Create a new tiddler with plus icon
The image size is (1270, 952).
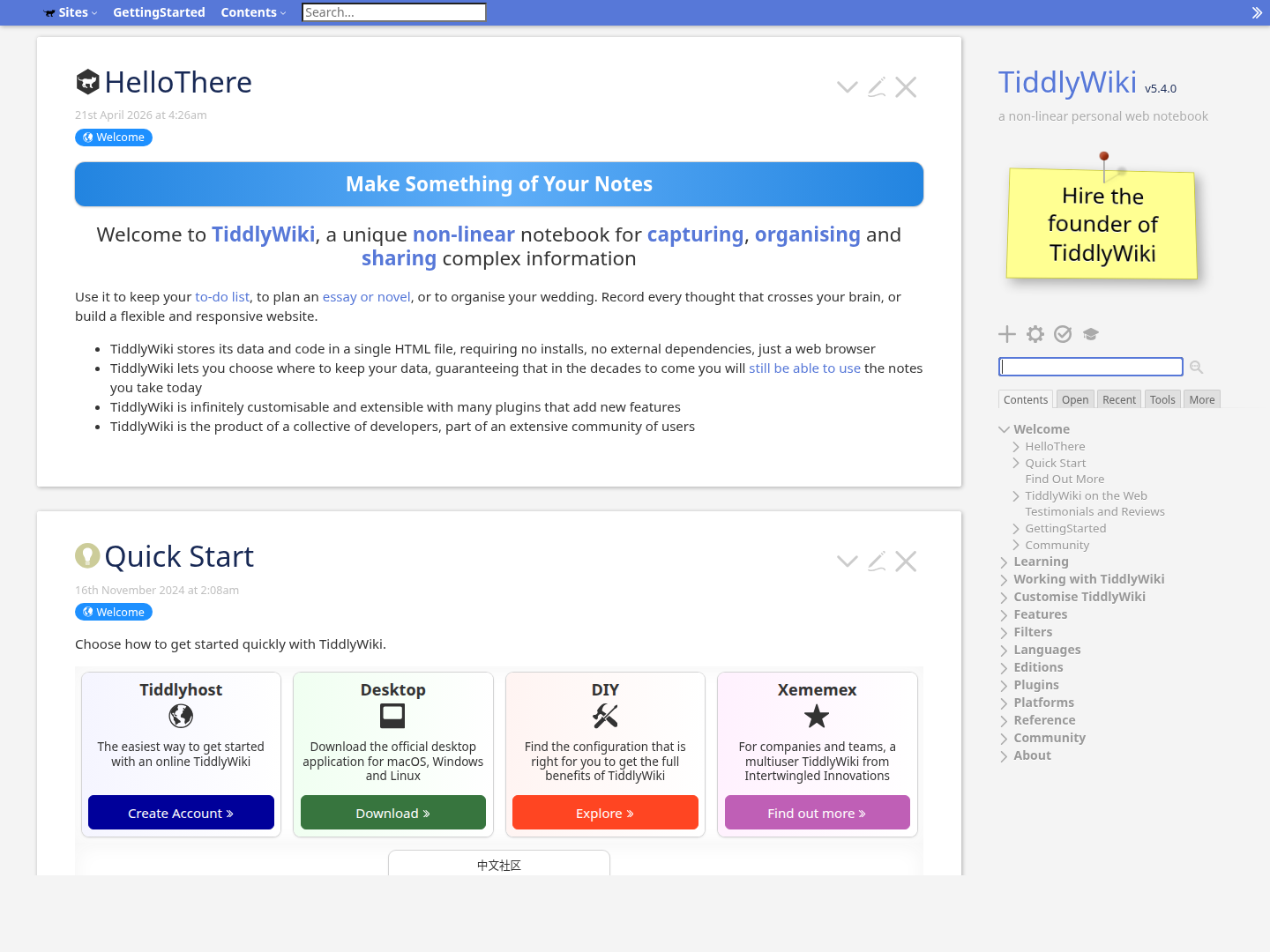(x=1007, y=334)
